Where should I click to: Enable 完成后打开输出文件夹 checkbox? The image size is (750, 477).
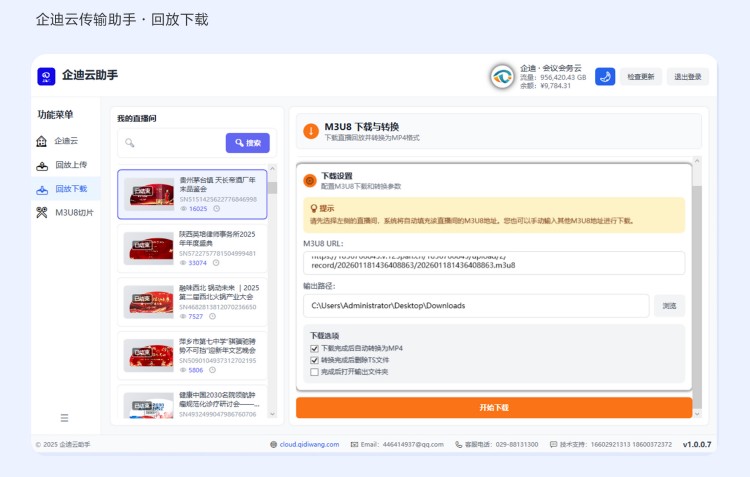(x=314, y=372)
